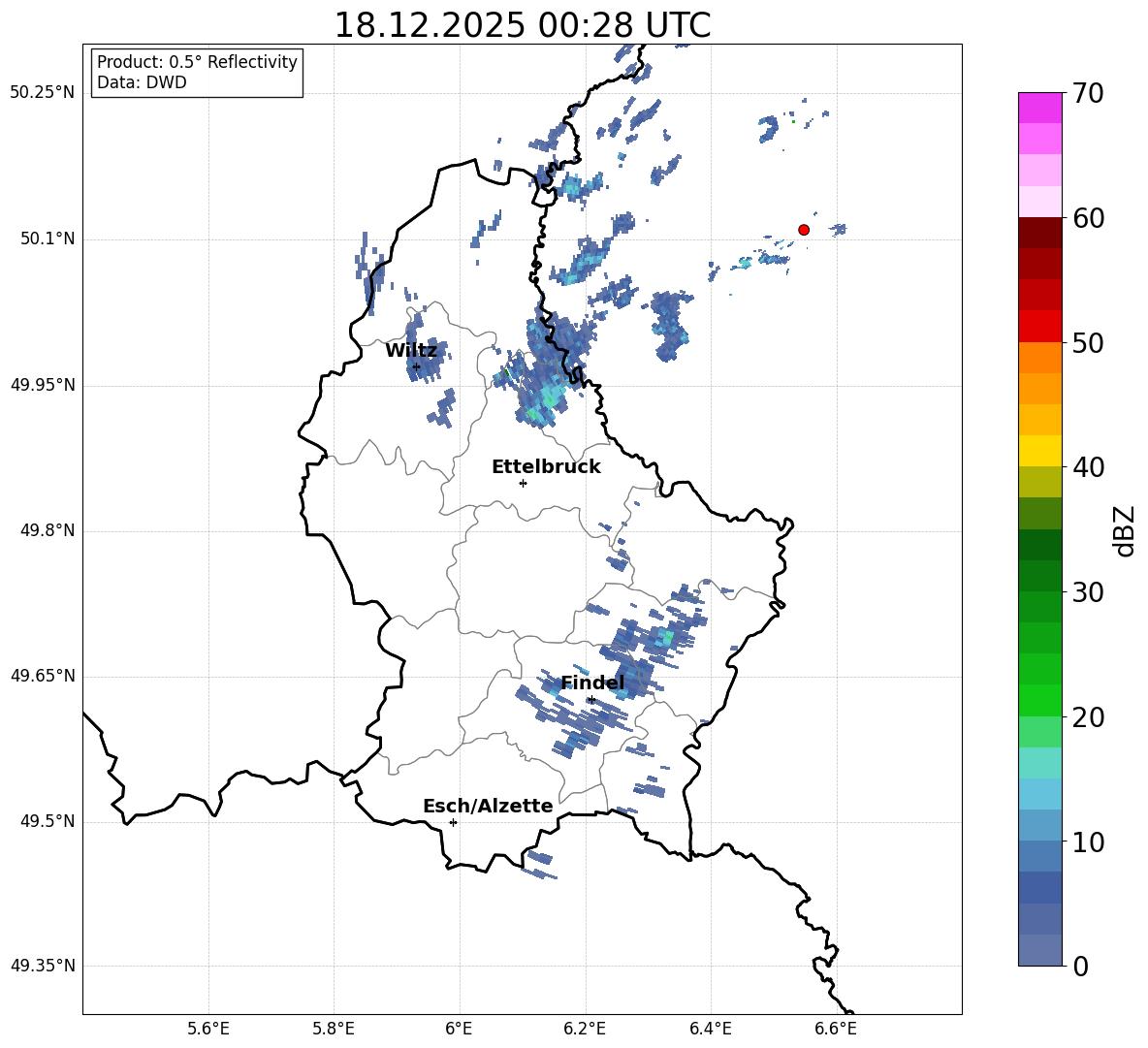Image resolution: width=1148 pixels, height=1048 pixels.
Task: Click the Ettelbruck city label
Action: (546, 467)
